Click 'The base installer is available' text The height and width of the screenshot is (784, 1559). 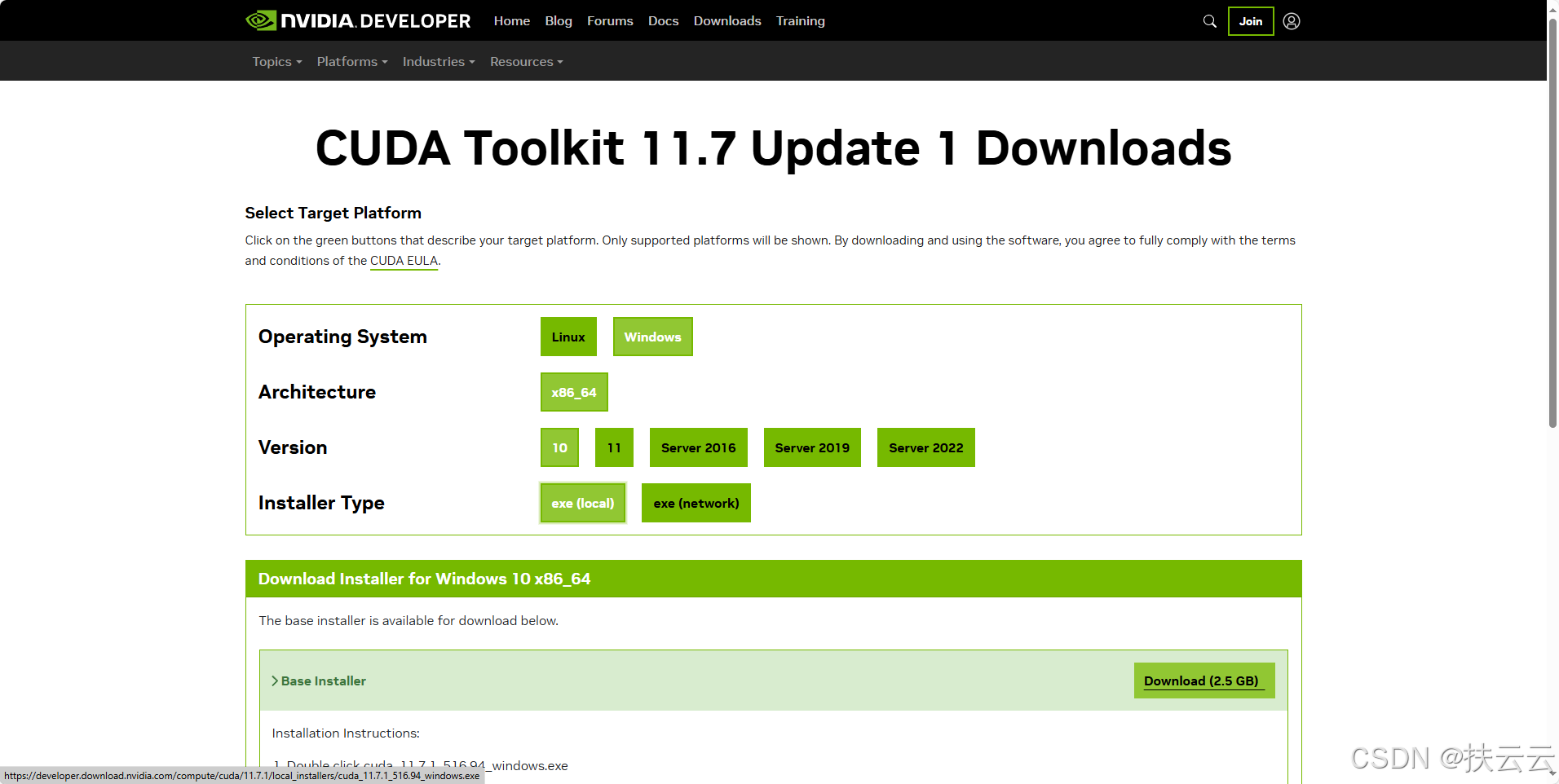click(x=409, y=621)
